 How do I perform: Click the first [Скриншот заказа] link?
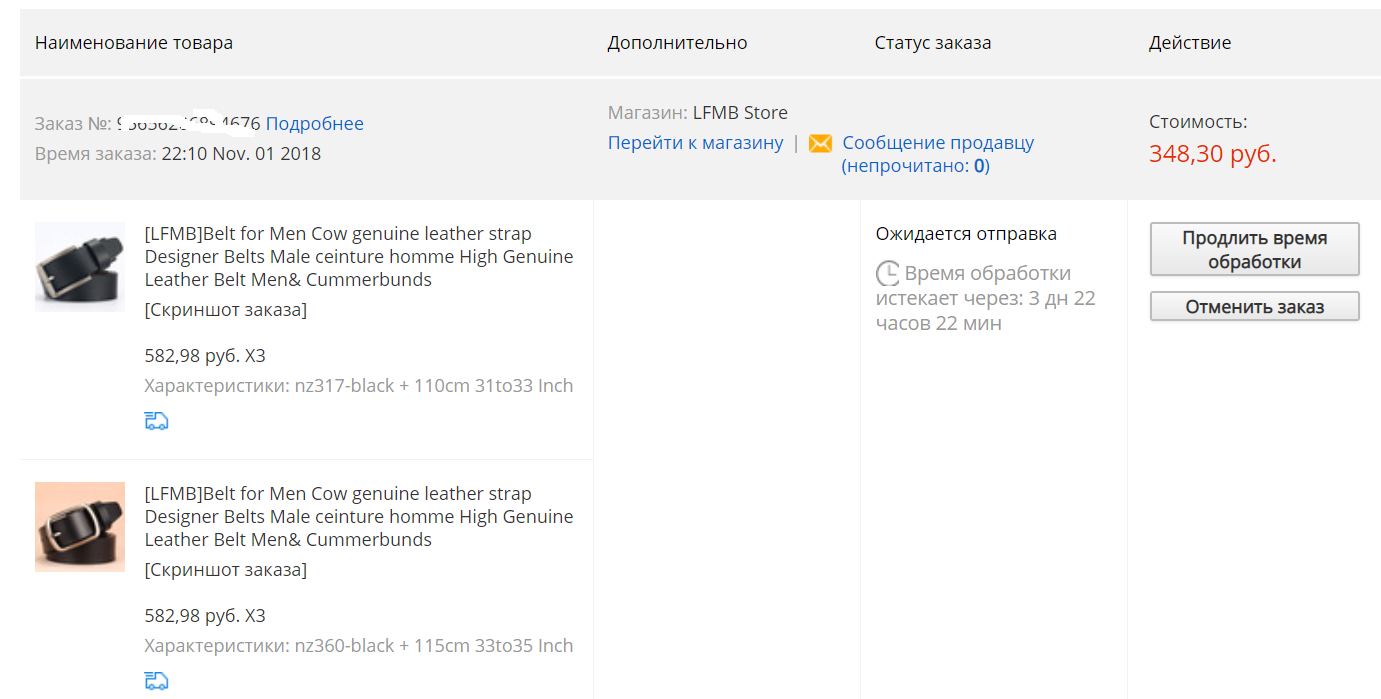(226, 310)
